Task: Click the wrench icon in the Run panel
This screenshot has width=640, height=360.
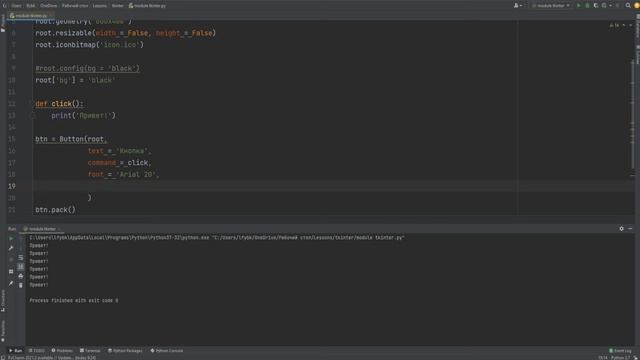Action: pos(11,248)
